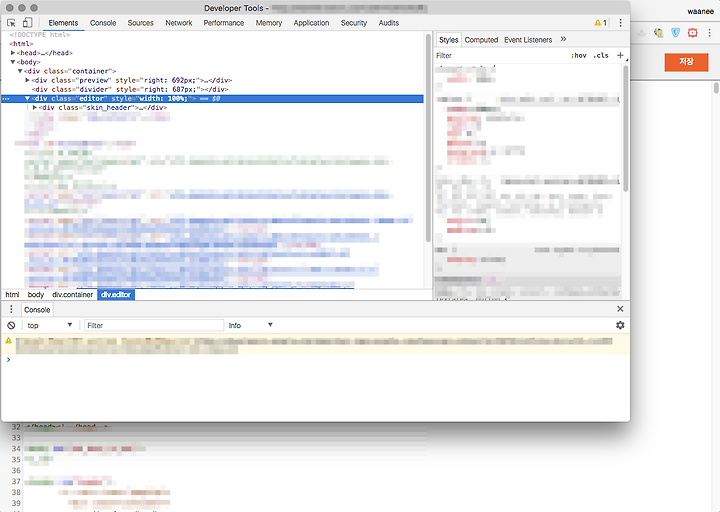
Task: Open console settings gear
Action: [x=620, y=325]
